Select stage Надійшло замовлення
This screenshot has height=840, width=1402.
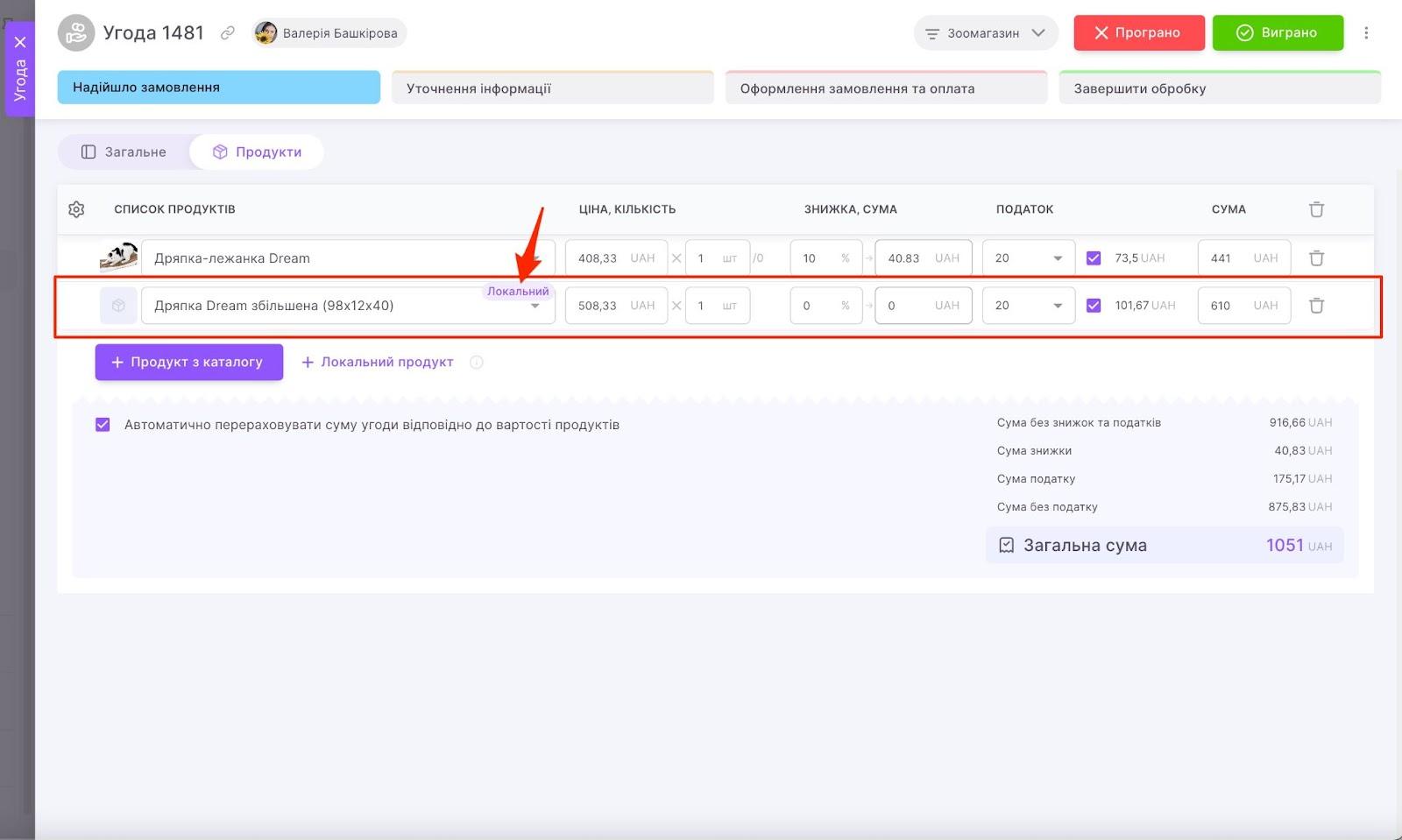click(219, 88)
